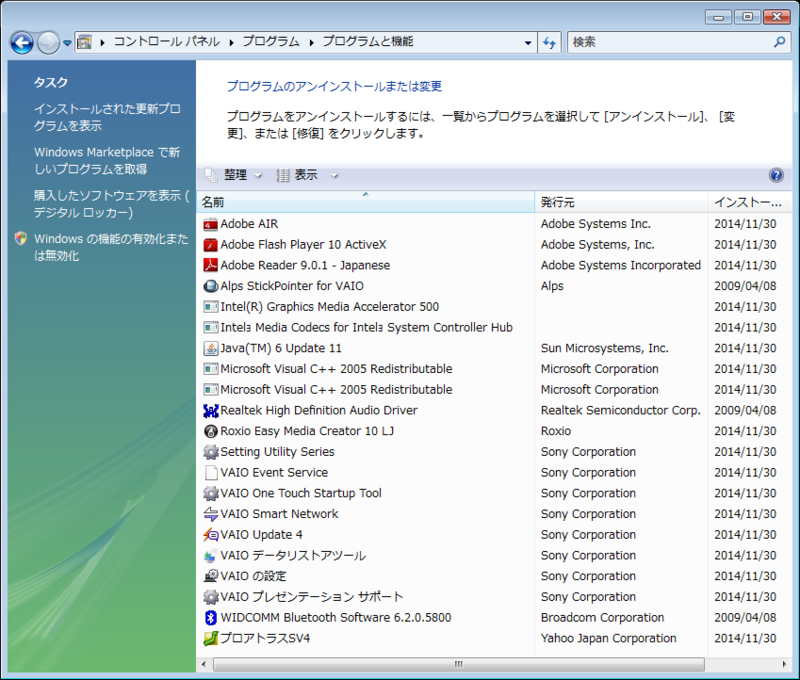Click the Setting Utility Series gear icon

click(210, 452)
